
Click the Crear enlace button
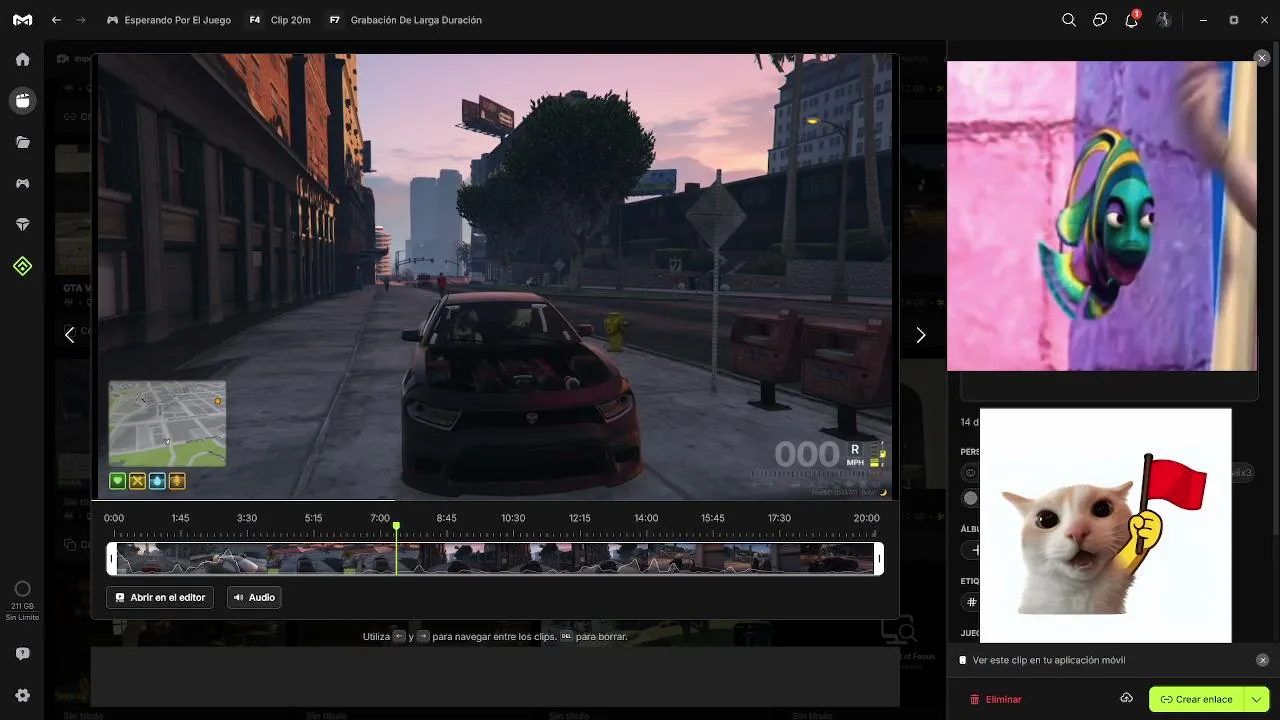(x=1196, y=699)
